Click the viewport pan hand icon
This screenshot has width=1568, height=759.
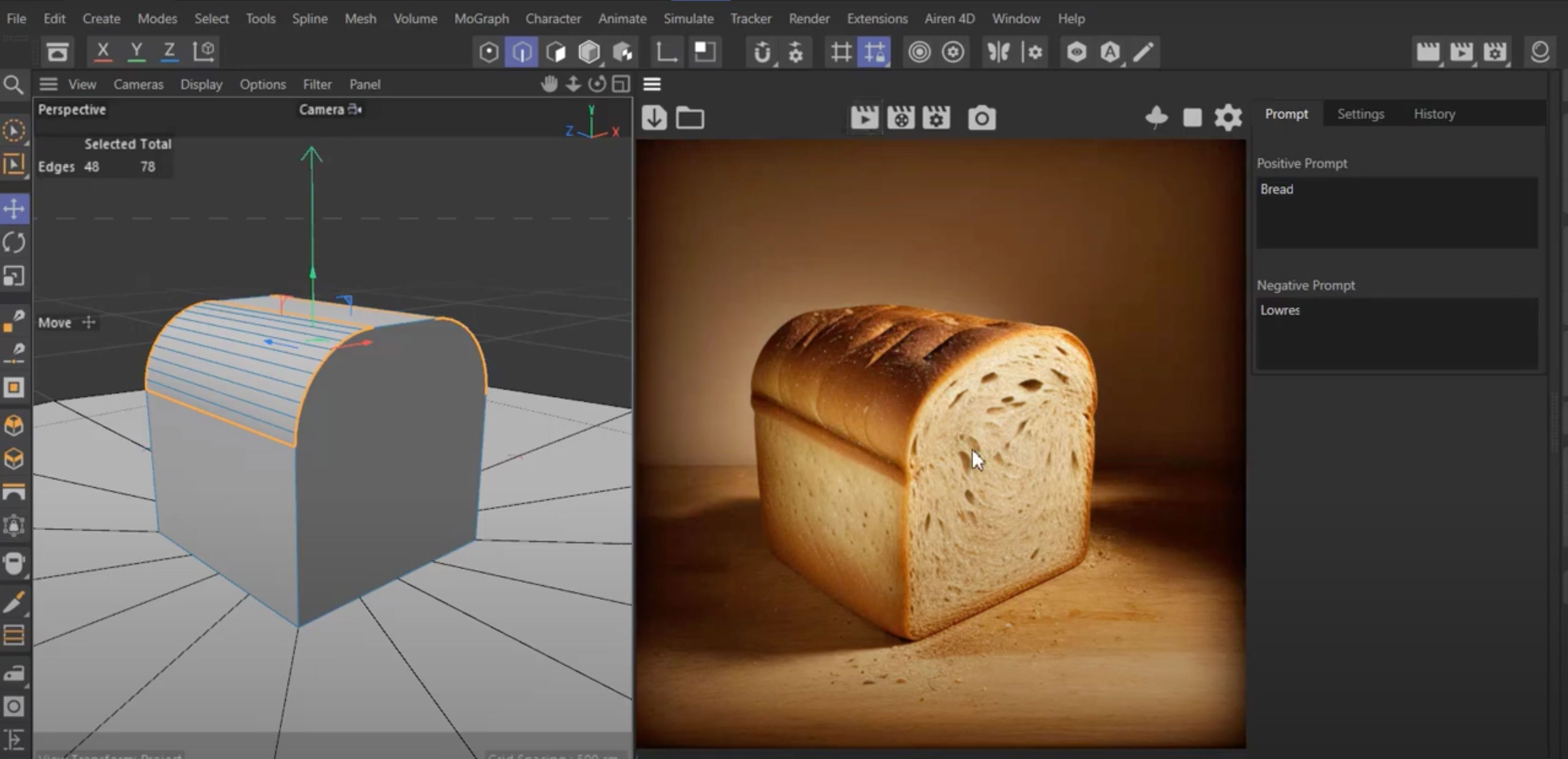tap(549, 84)
